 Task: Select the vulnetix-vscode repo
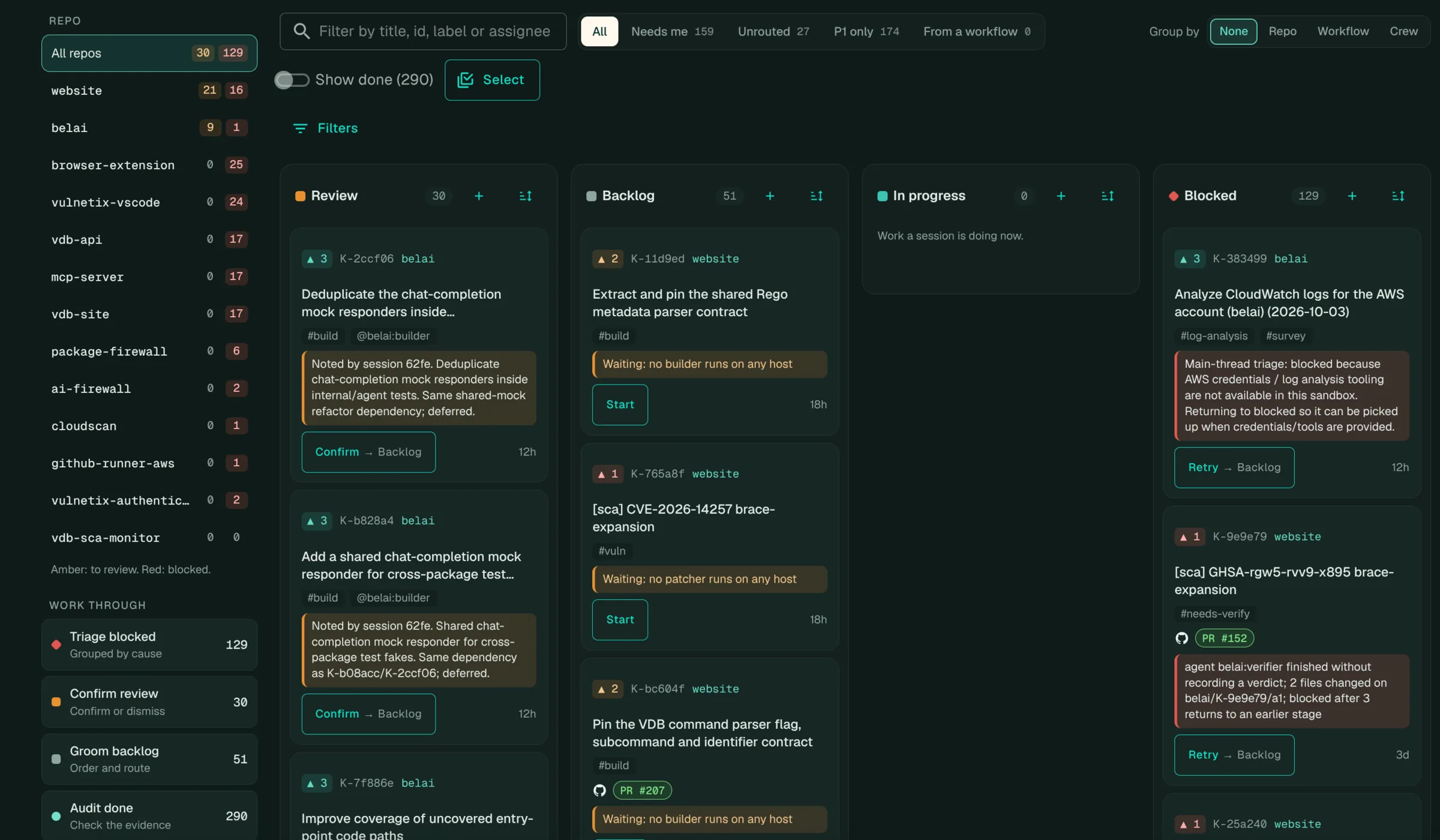point(149,202)
